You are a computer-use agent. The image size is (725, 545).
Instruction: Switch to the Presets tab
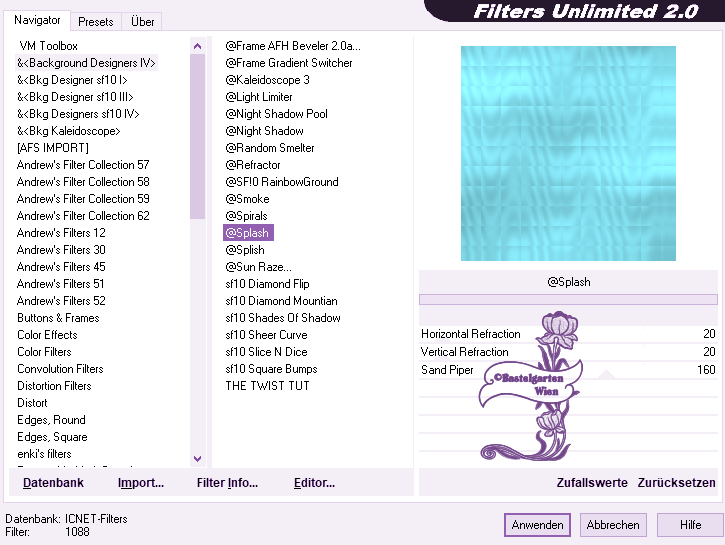96,22
